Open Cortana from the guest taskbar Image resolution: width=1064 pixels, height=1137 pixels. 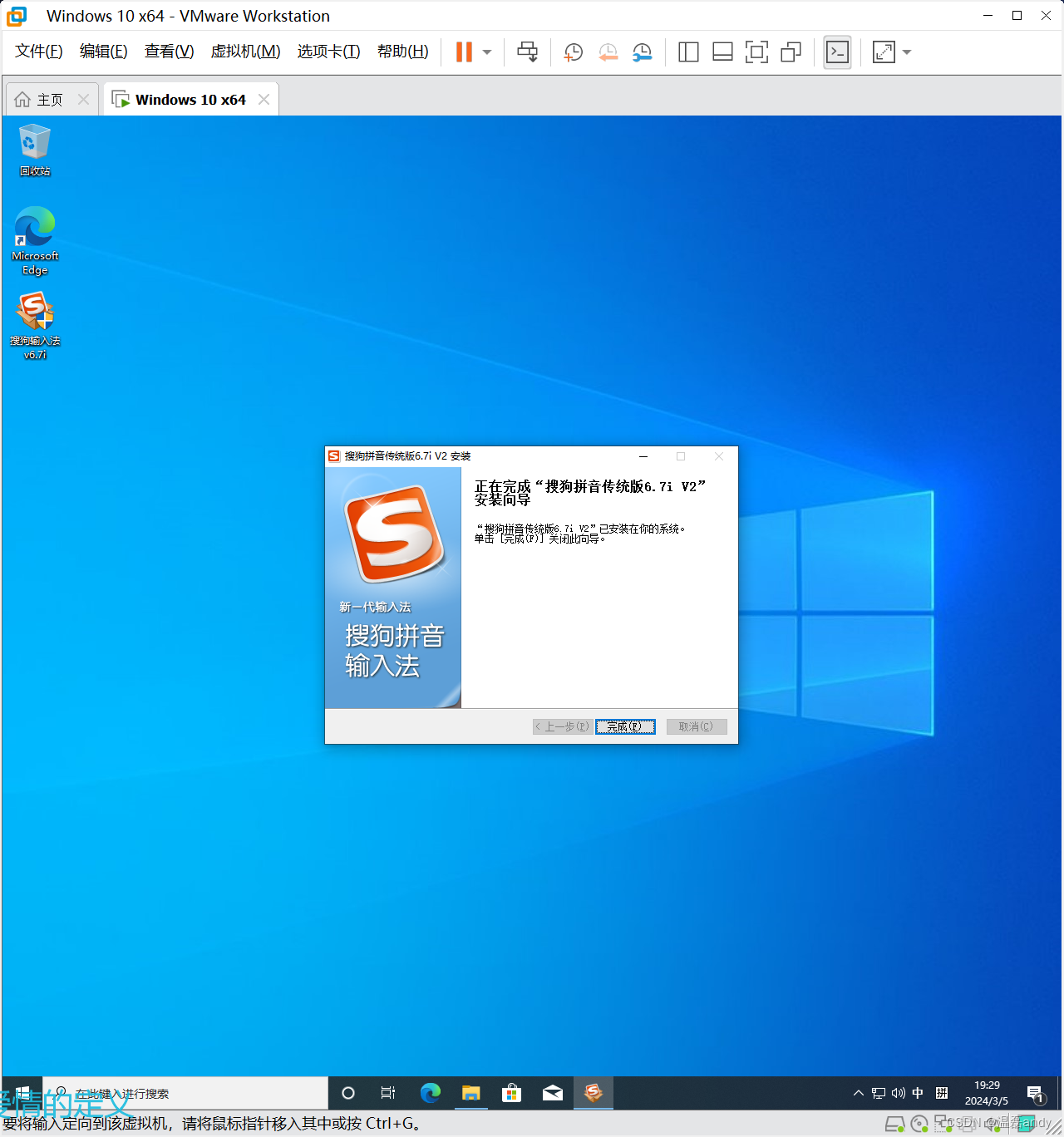[348, 1093]
